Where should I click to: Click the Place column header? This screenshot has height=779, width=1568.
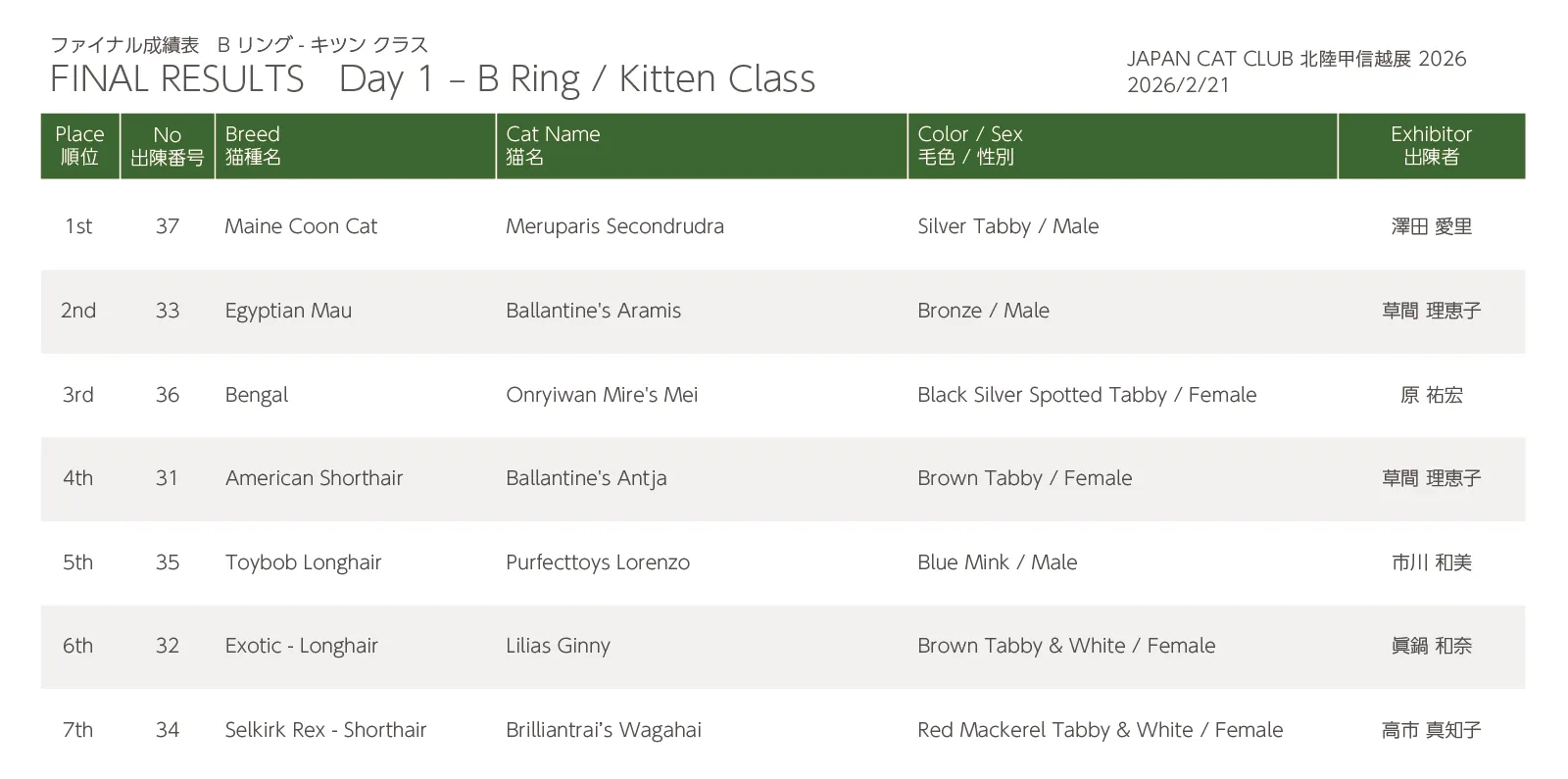79,145
